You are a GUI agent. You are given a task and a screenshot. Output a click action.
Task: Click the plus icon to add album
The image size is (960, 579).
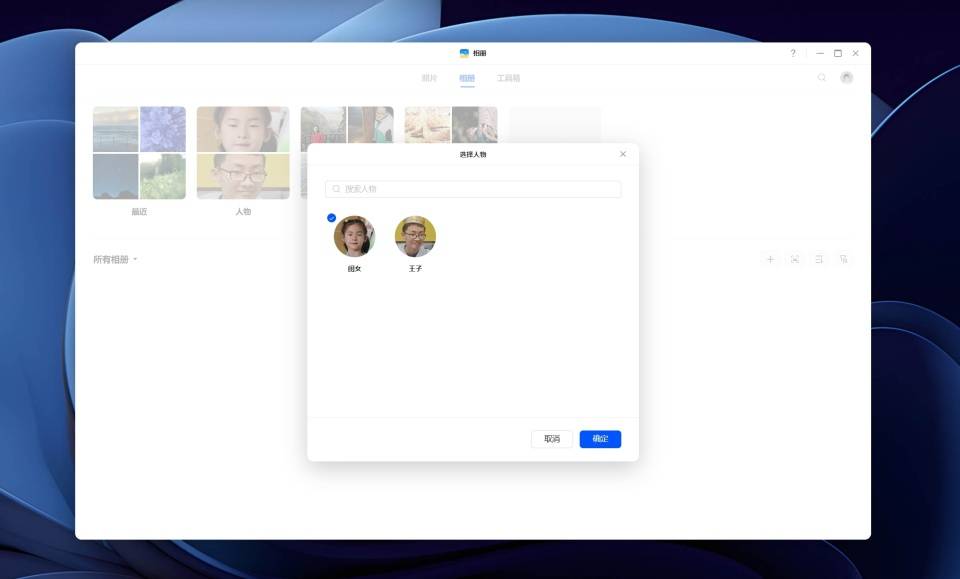pyautogui.click(x=770, y=260)
